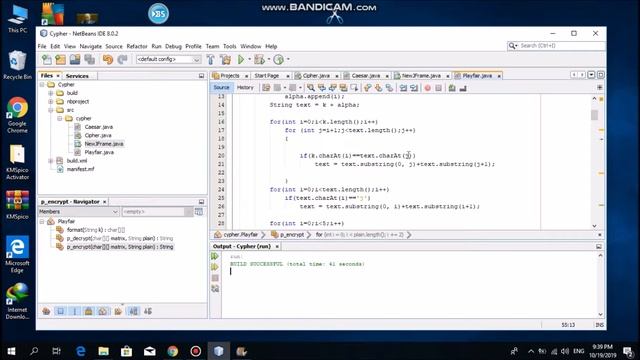Toggle Show Fields filter in Navigator bottom bar
The height and width of the screenshot is (360, 640).
(x=60, y=311)
